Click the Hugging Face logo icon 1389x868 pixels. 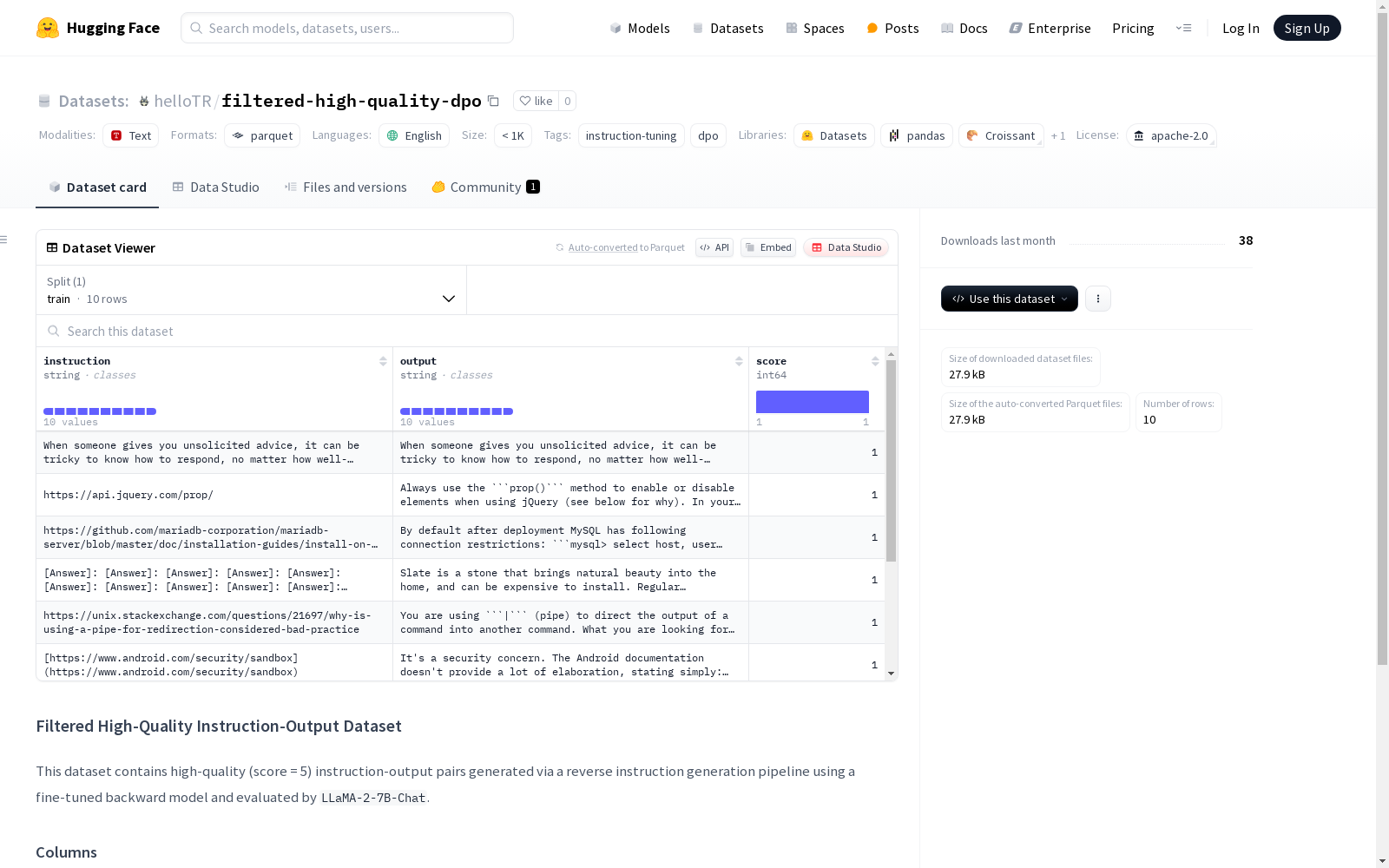coord(48,28)
